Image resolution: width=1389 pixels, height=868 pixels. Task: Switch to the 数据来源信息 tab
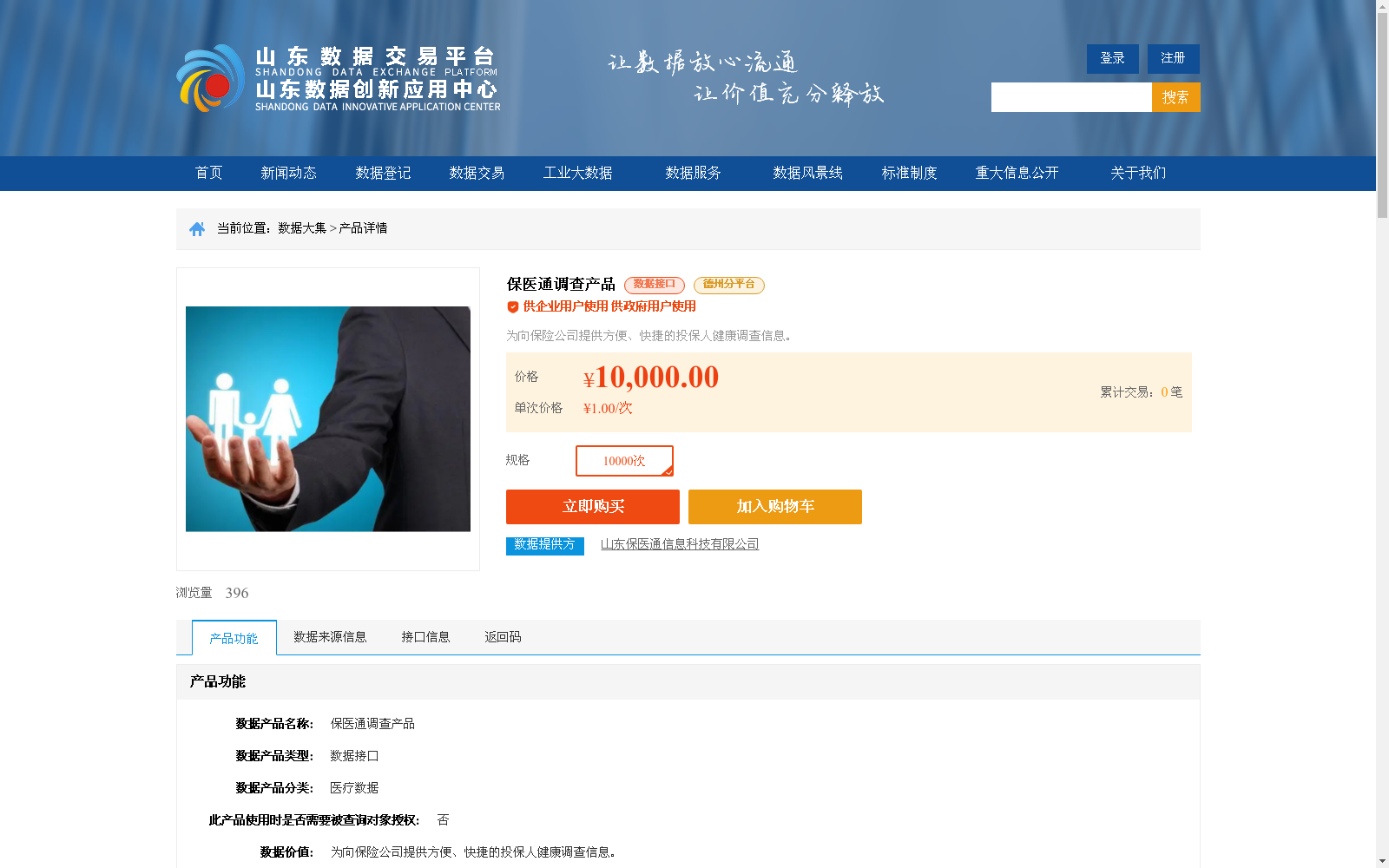(x=330, y=637)
